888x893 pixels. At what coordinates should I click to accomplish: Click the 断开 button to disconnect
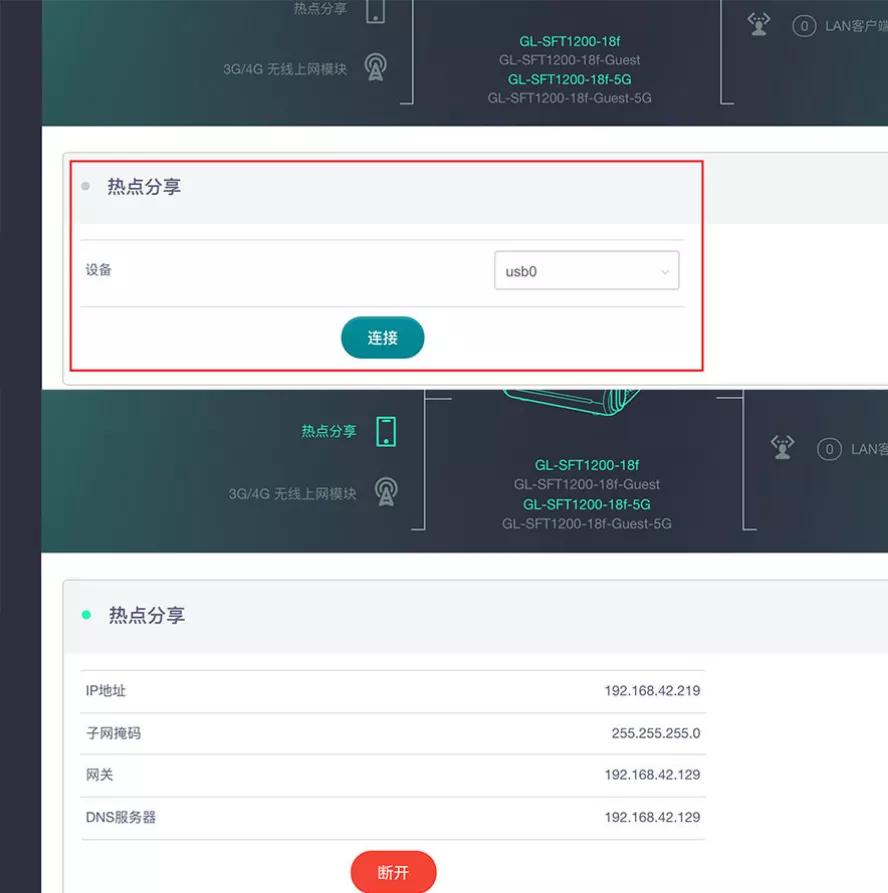[392, 872]
